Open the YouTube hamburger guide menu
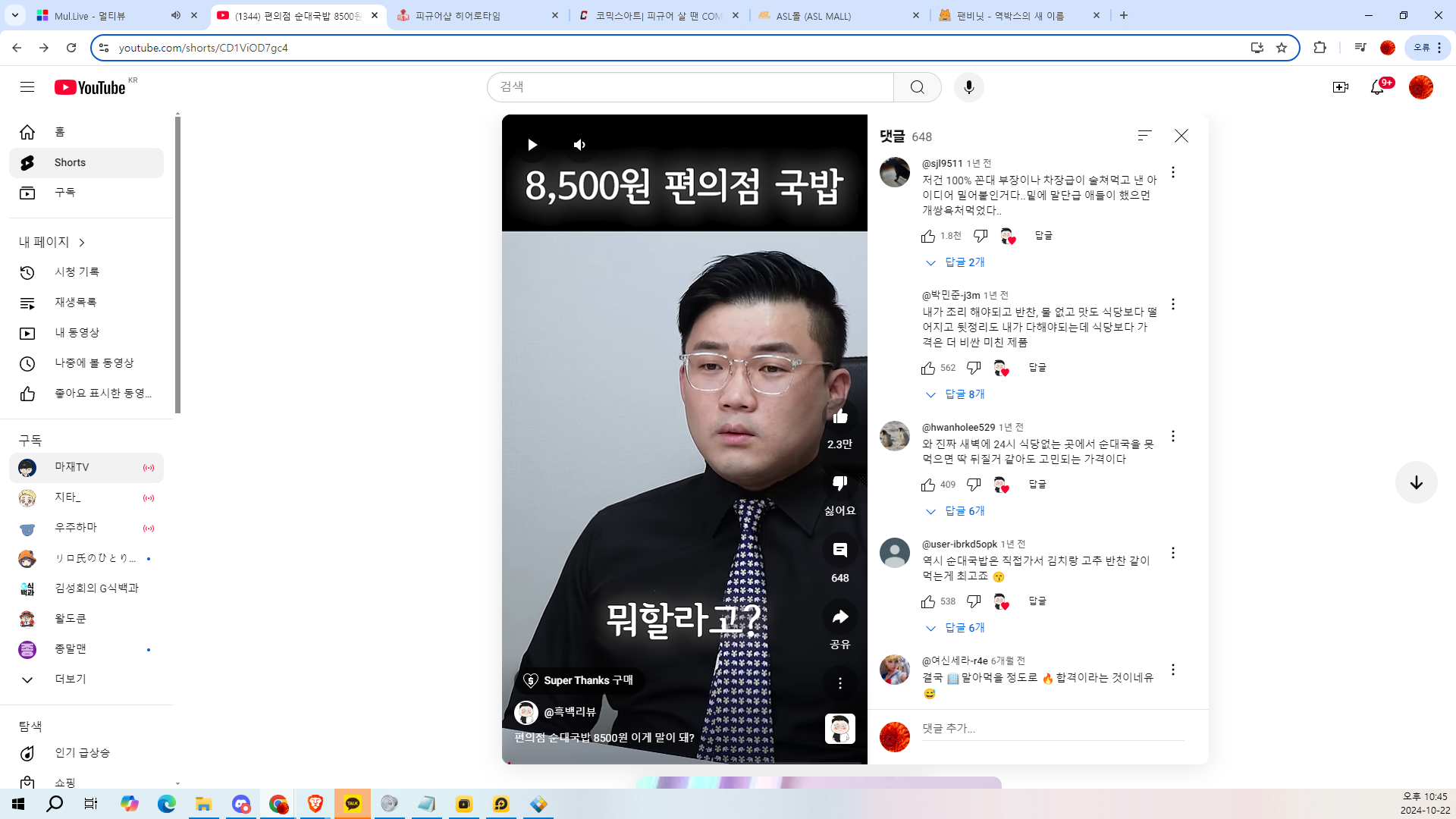 27,87
